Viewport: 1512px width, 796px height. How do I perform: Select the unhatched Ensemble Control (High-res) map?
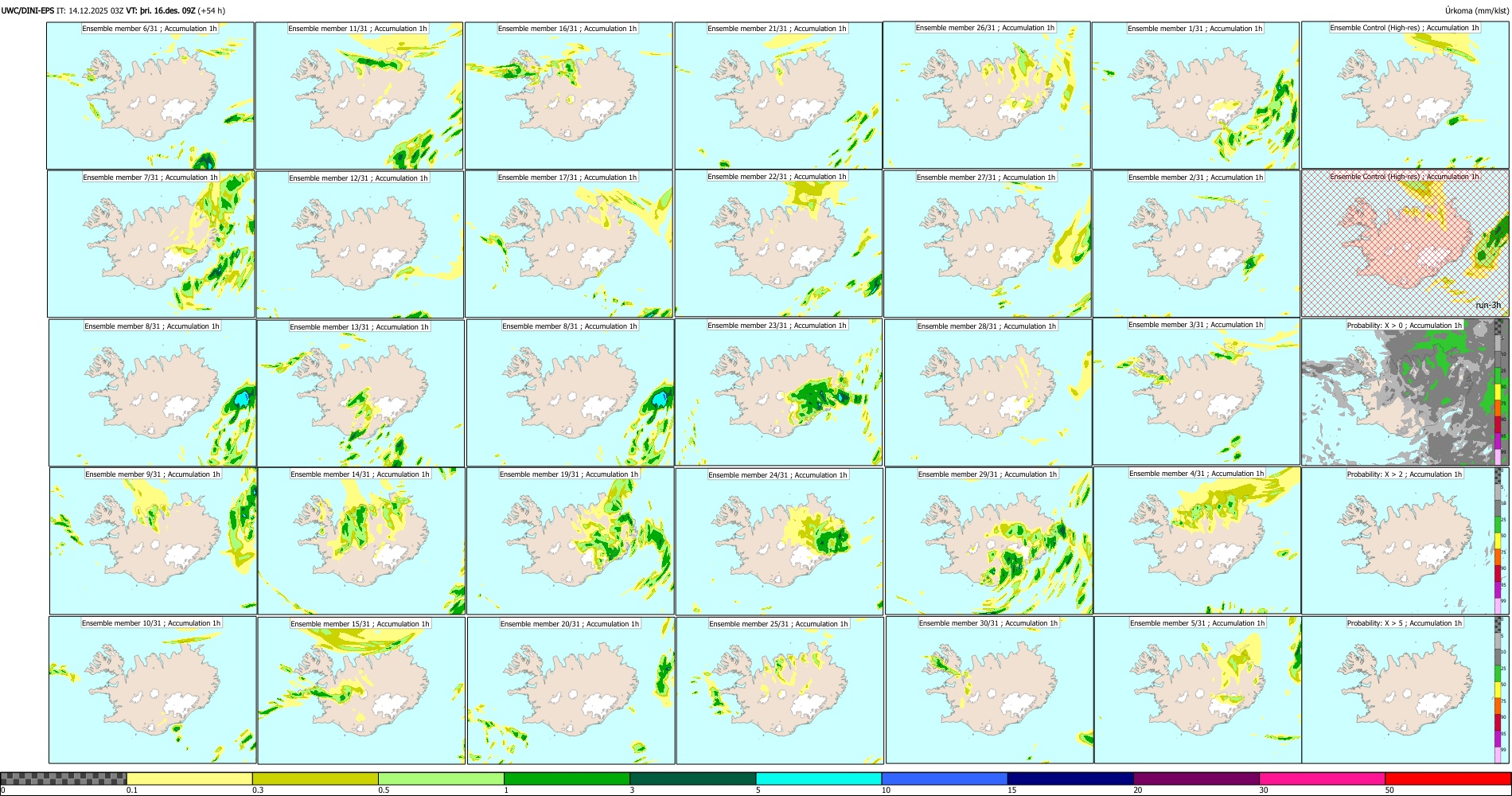1405,95
